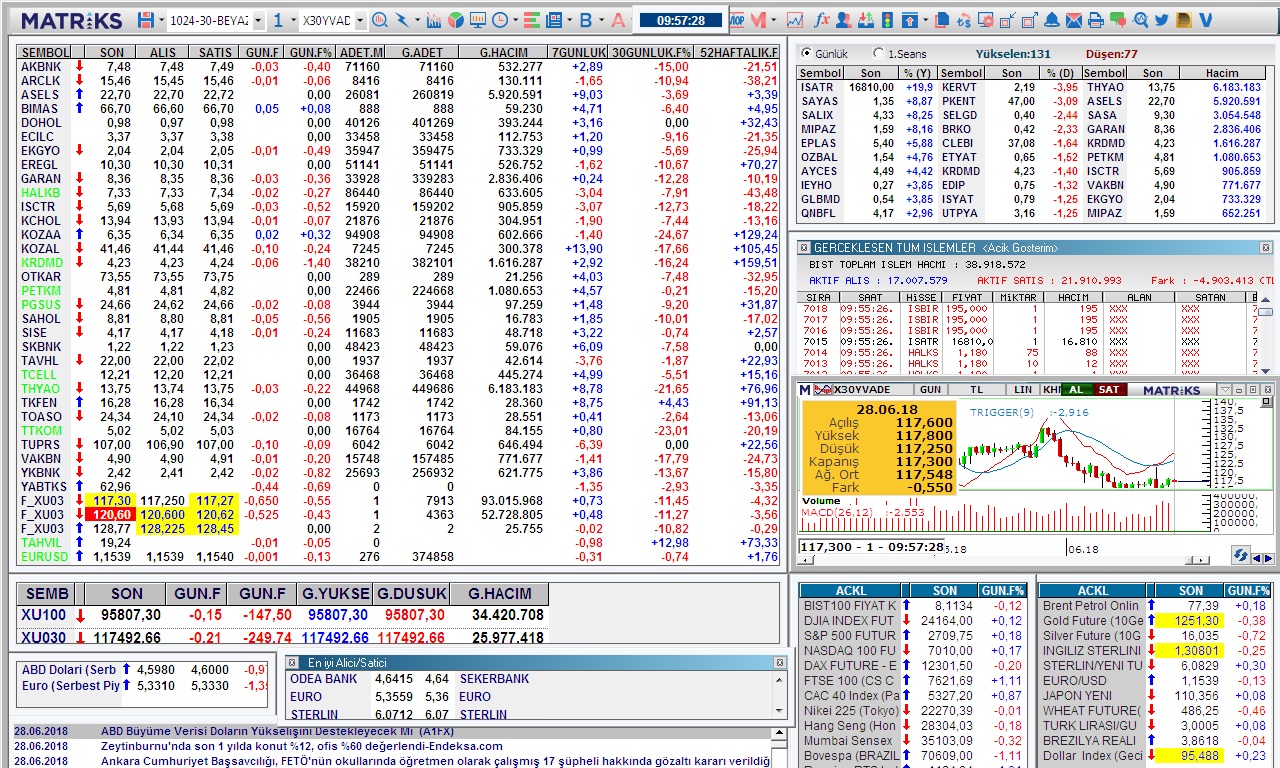
Task: Click the red A font icon
Action: click(618, 20)
